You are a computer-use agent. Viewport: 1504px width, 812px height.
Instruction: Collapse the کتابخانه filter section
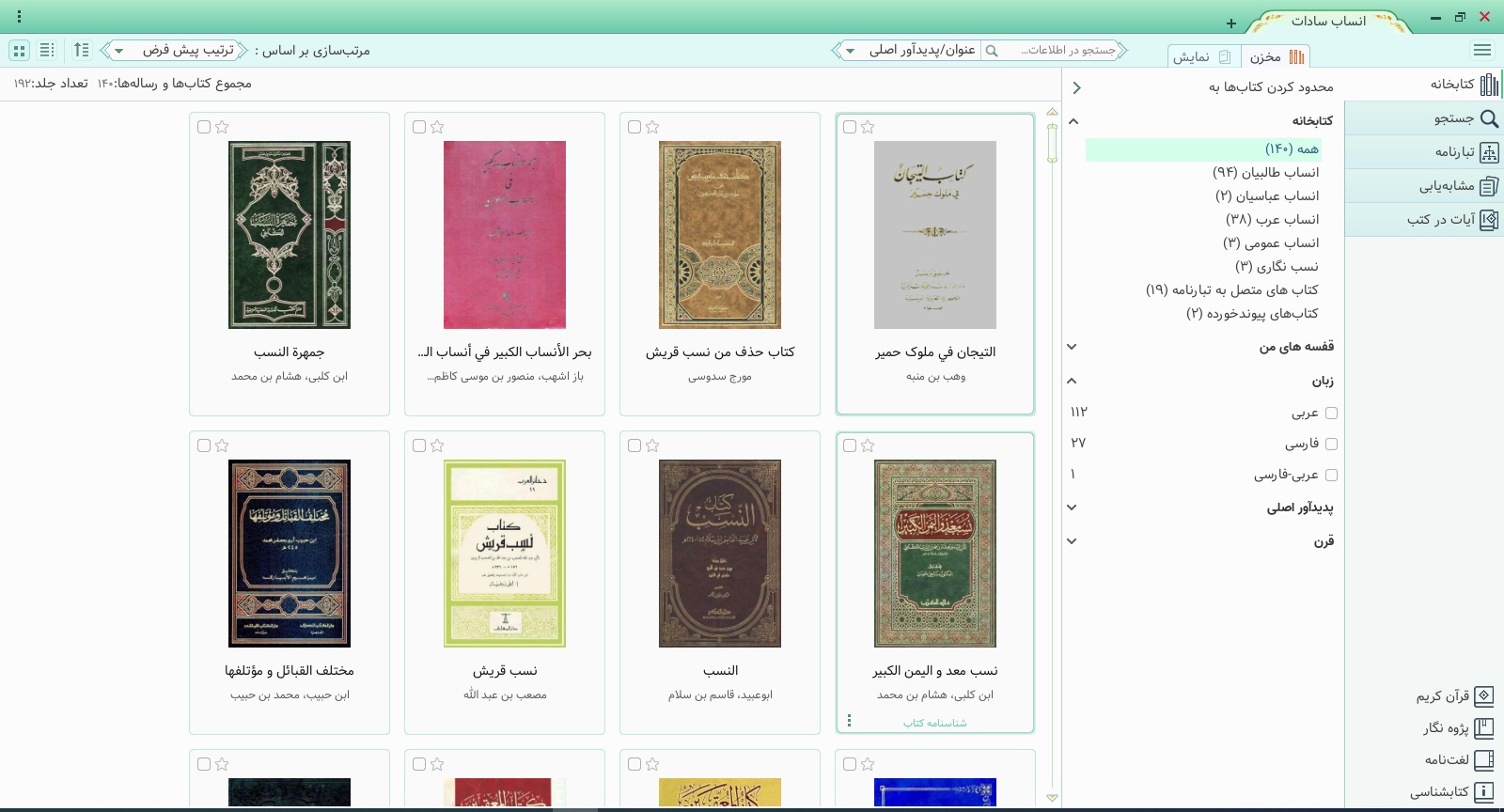point(1073,121)
